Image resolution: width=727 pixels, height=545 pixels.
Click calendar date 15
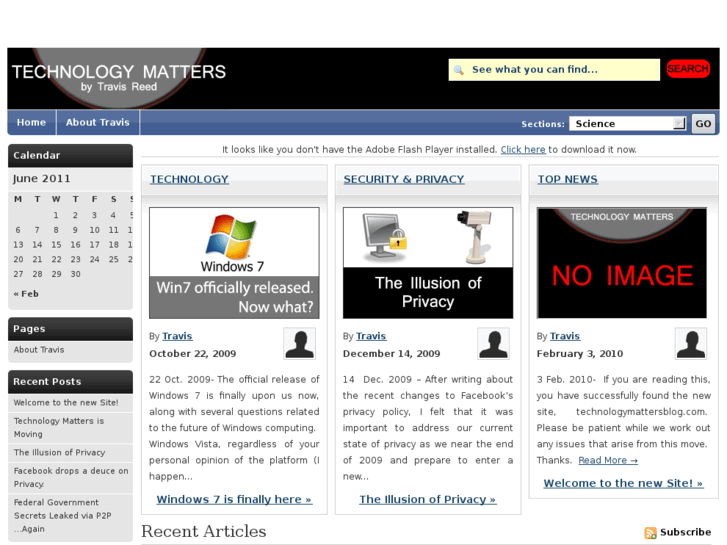pos(56,244)
